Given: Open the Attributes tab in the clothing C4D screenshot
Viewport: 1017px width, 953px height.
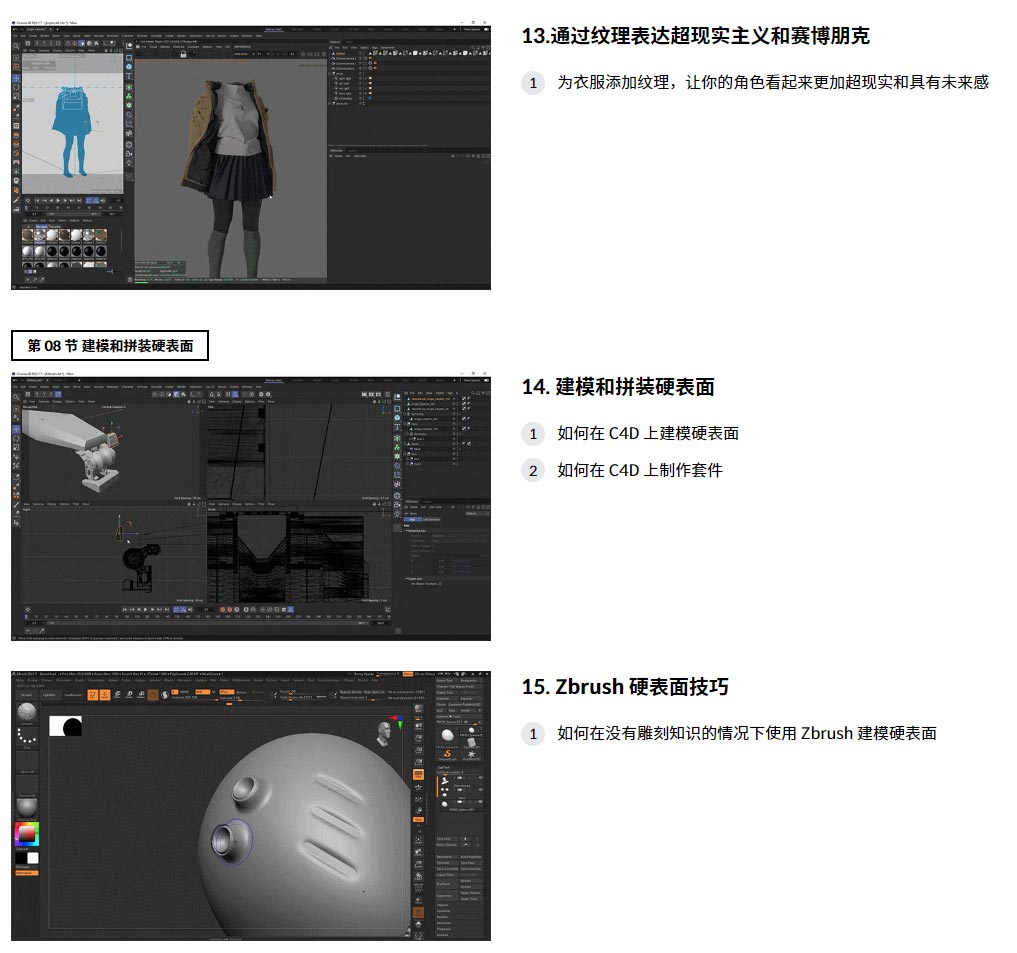Looking at the screenshot, I should click(x=336, y=151).
